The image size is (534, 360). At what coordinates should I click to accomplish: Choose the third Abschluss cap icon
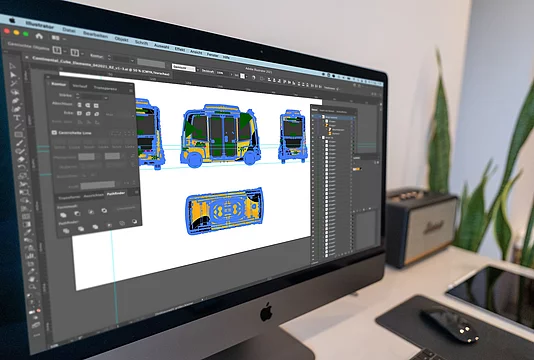[96, 106]
